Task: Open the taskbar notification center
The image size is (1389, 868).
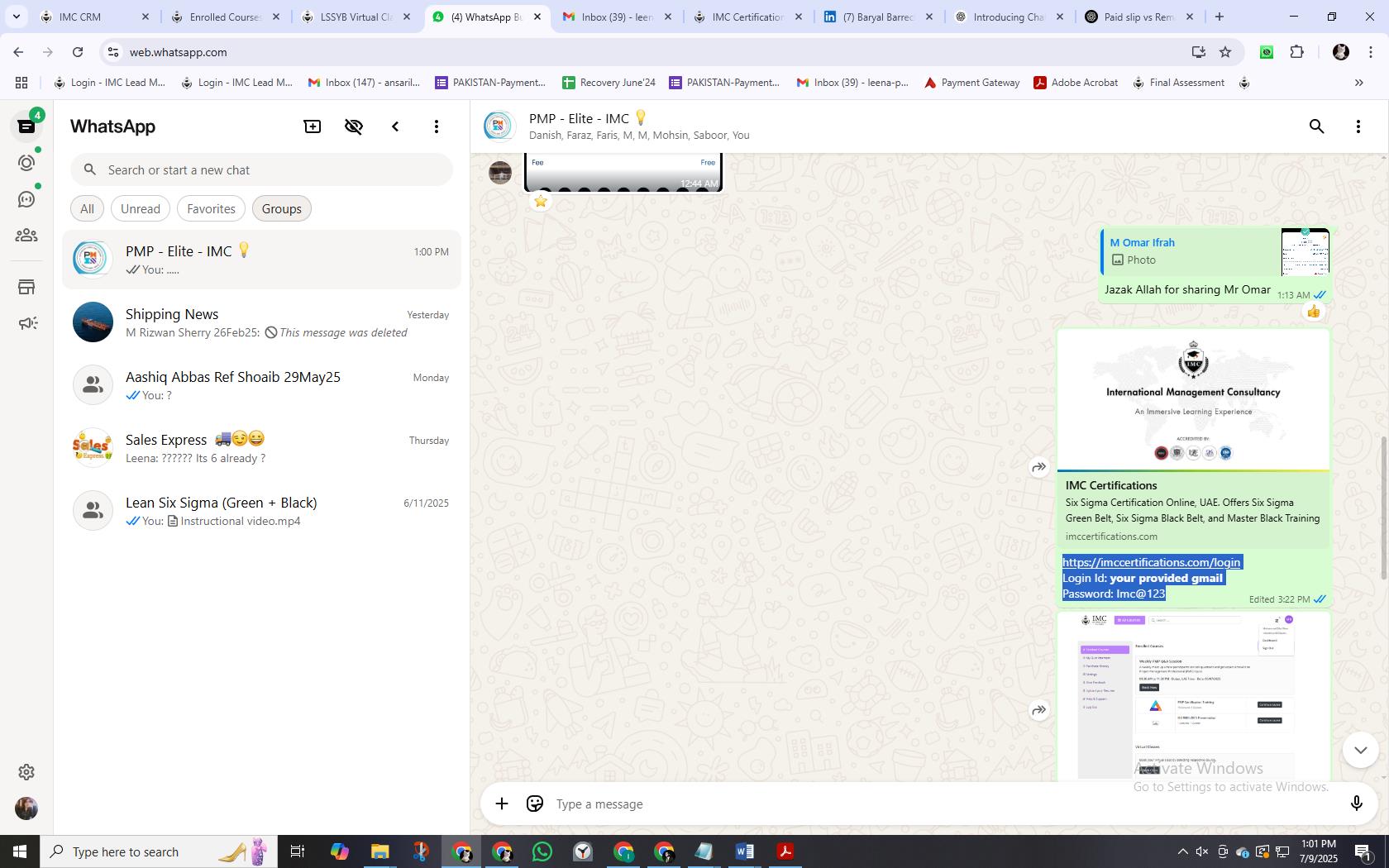Action: coord(1363,851)
